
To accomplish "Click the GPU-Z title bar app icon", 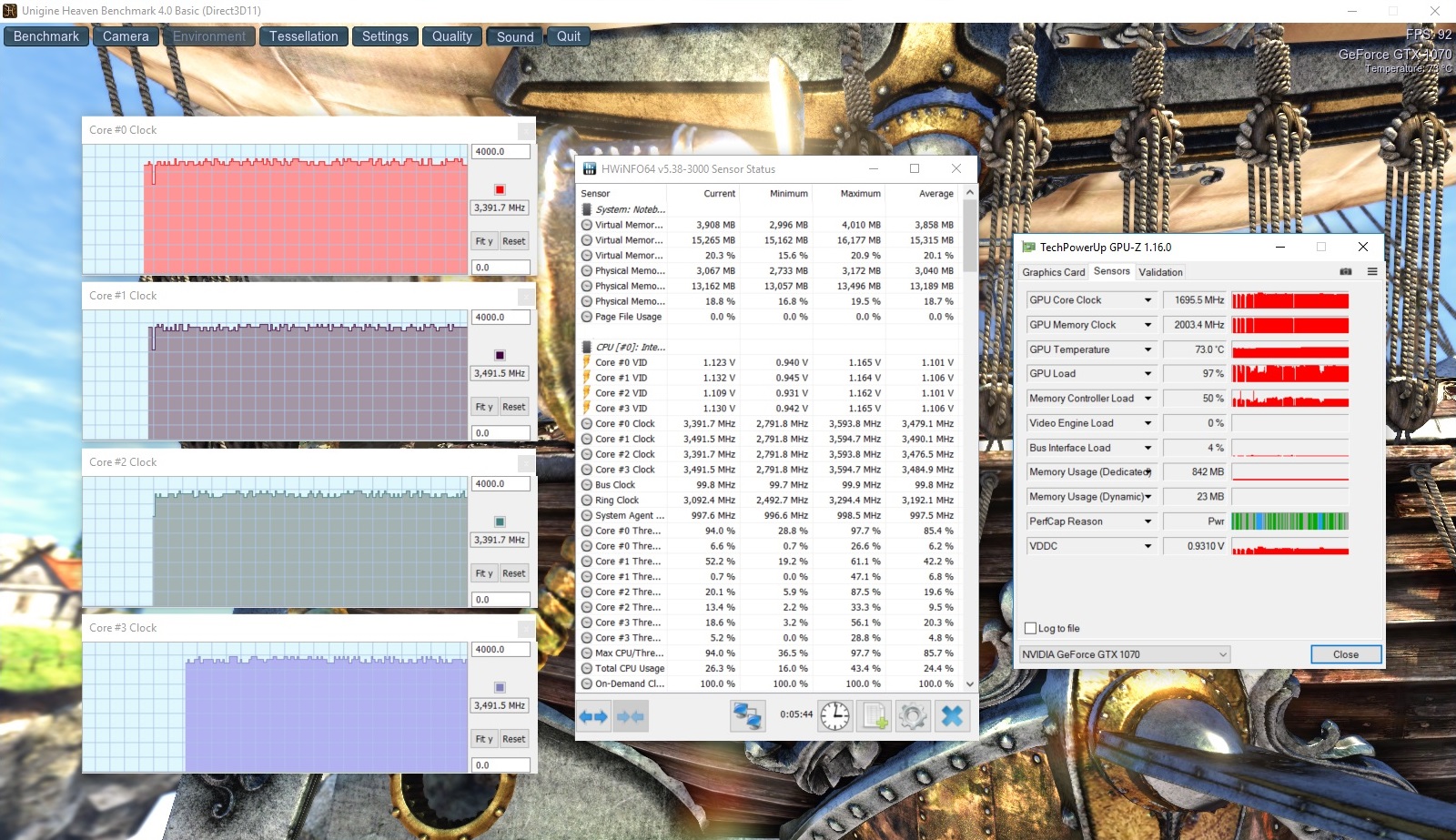I will [x=1028, y=247].
